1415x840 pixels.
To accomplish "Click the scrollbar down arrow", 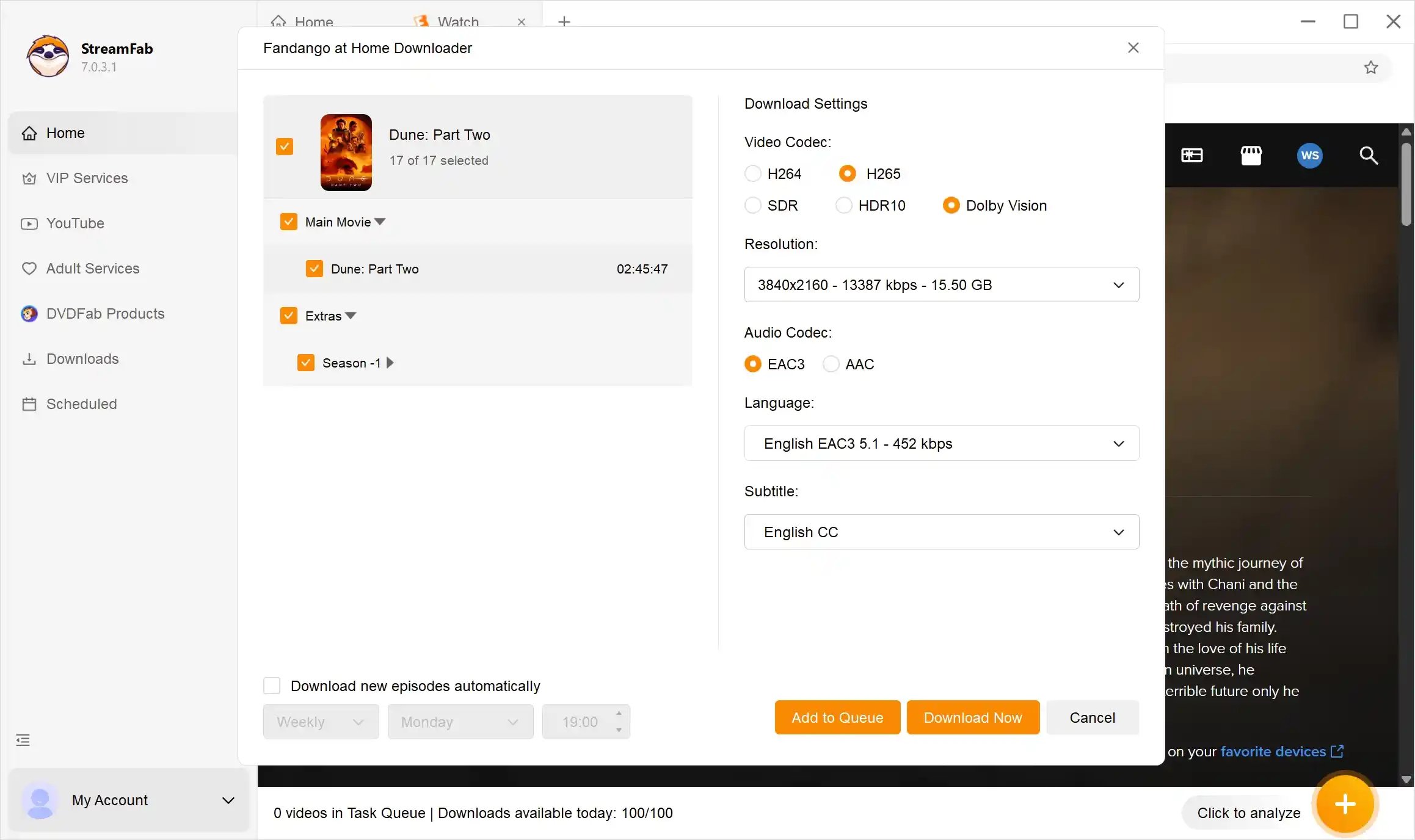I will pyautogui.click(x=1406, y=779).
